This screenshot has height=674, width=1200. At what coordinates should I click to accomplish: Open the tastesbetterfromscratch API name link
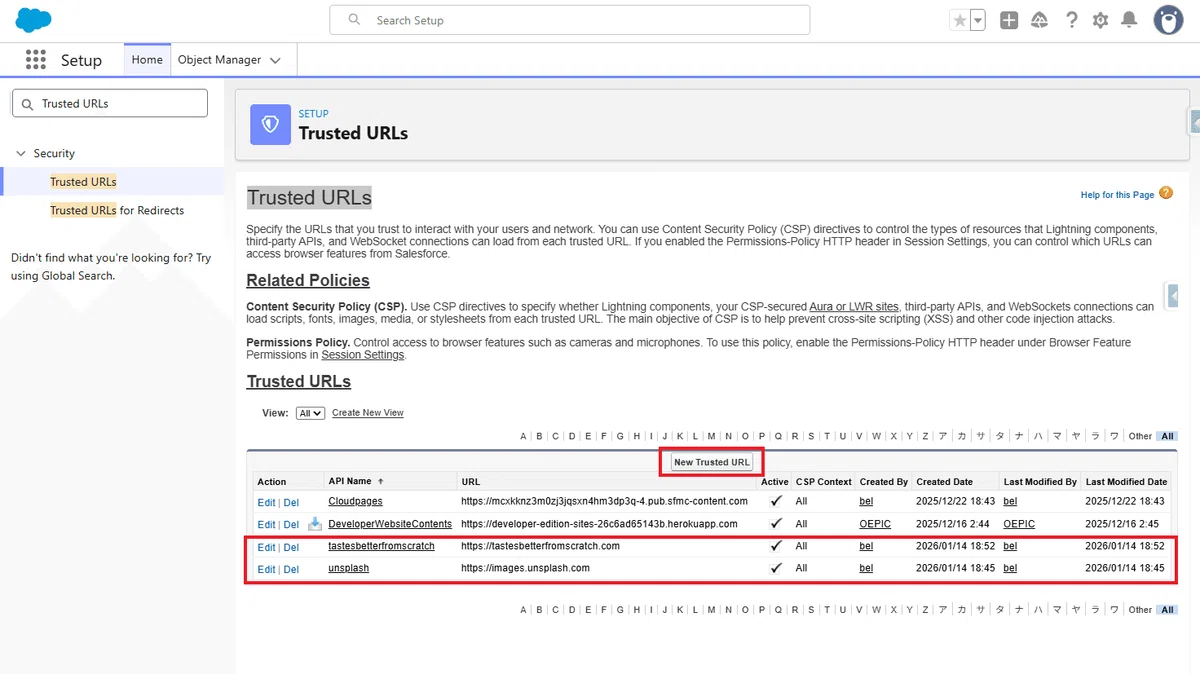click(x=381, y=546)
